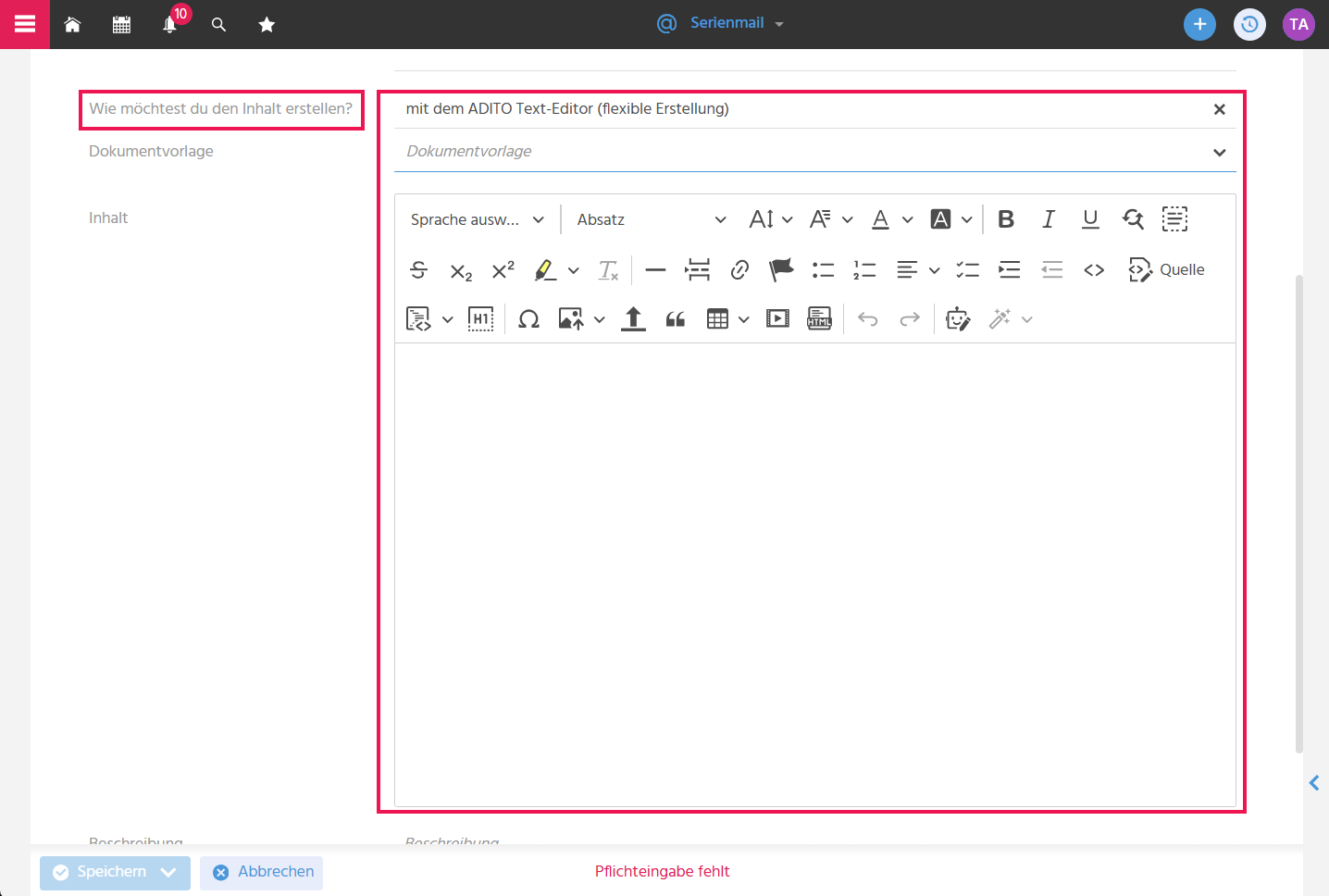This screenshot has height=896, width=1329.
Task: Open the Sprache auswählen dropdown
Action: [478, 219]
